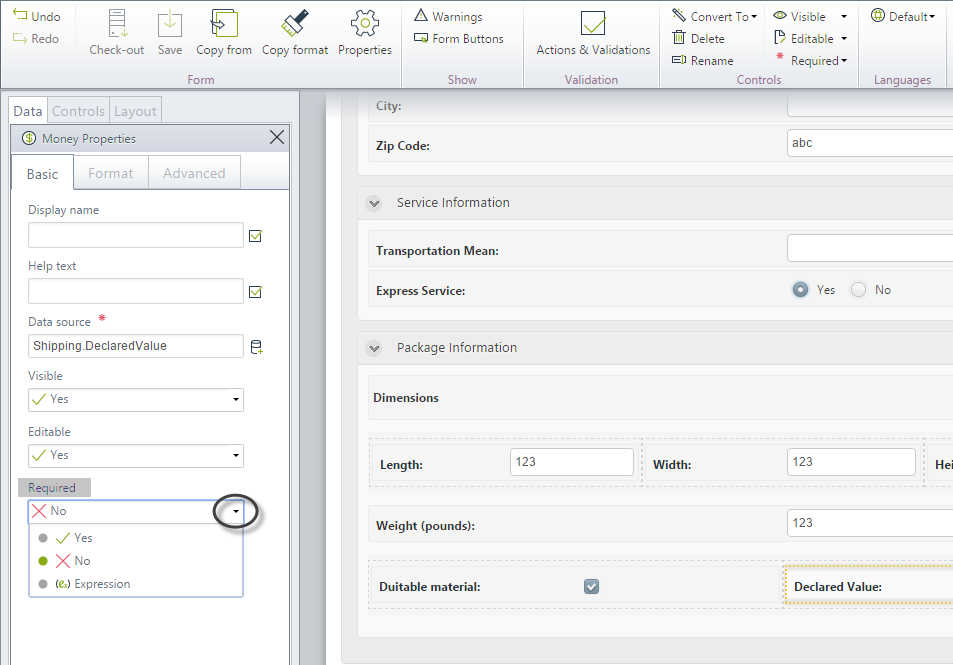
Task: Rename the selected control
Action: pos(703,60)
